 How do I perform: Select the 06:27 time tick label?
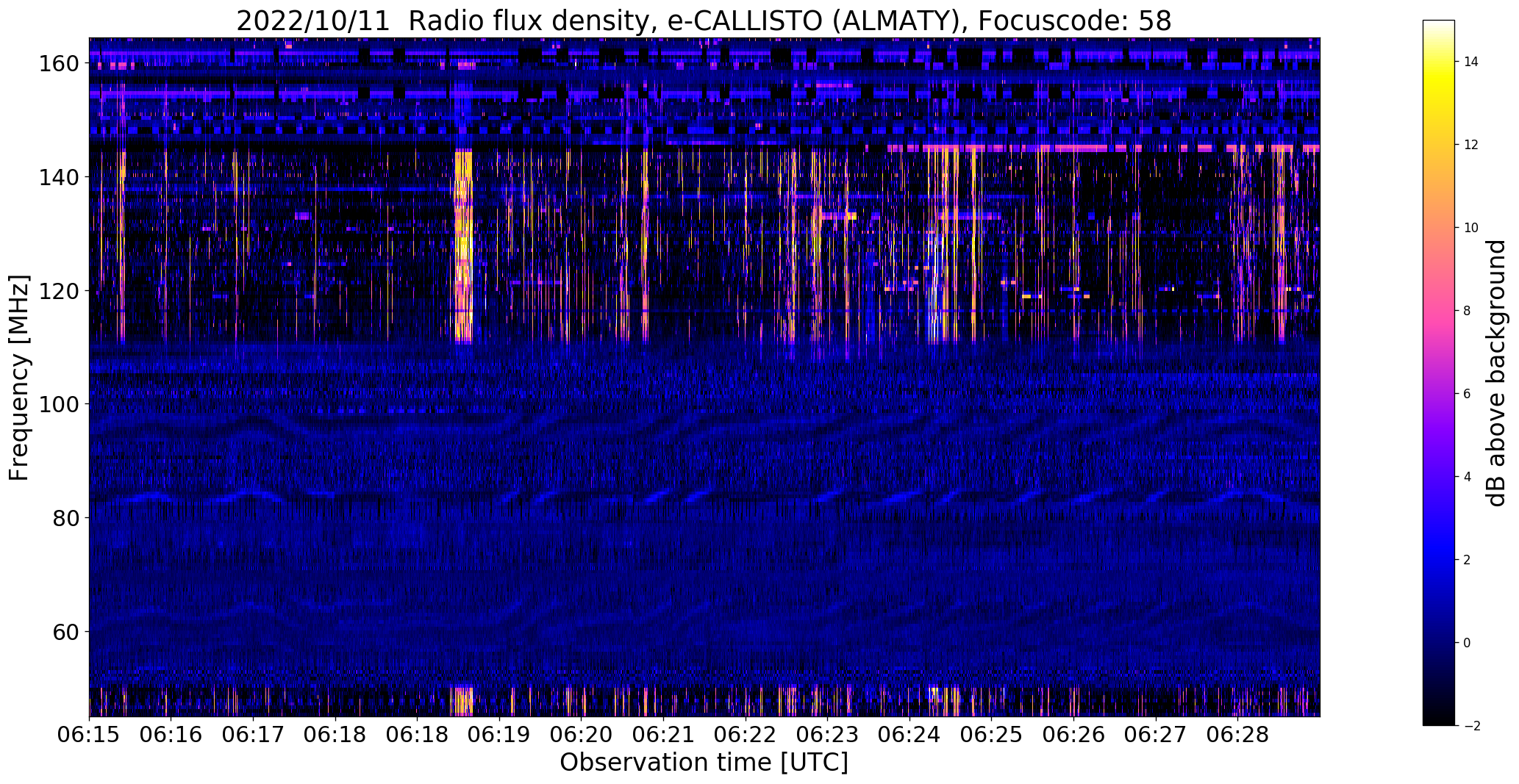click(x=1155, y=736)
